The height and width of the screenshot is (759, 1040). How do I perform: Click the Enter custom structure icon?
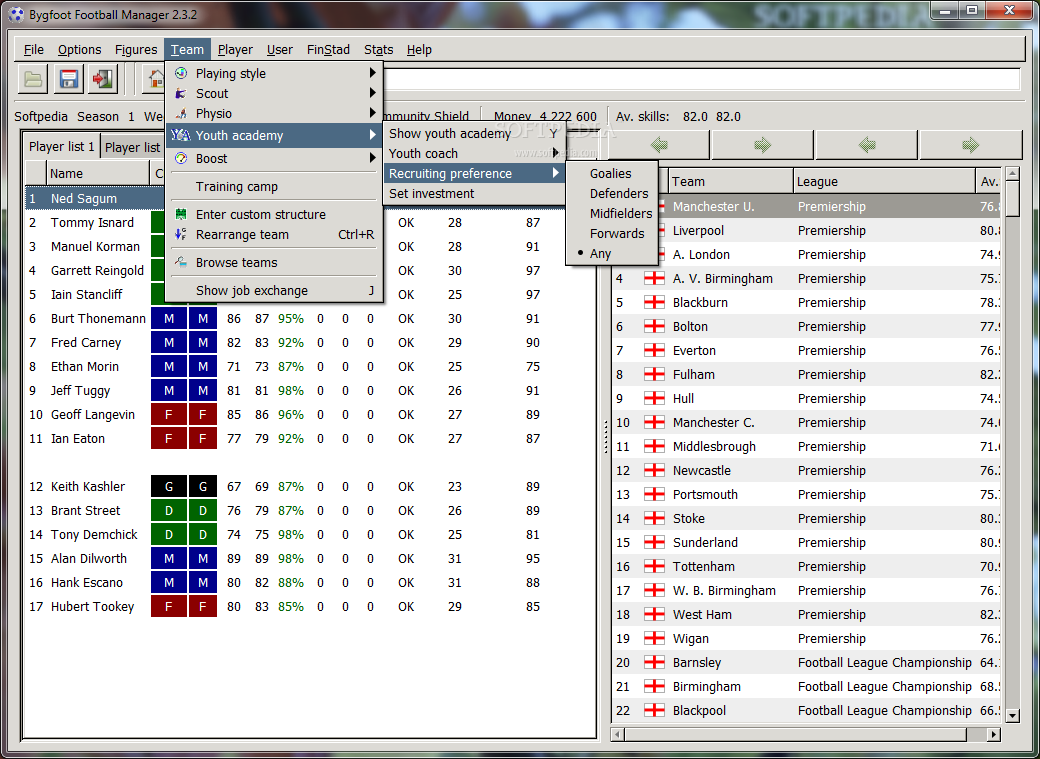[x=181, y=214]
